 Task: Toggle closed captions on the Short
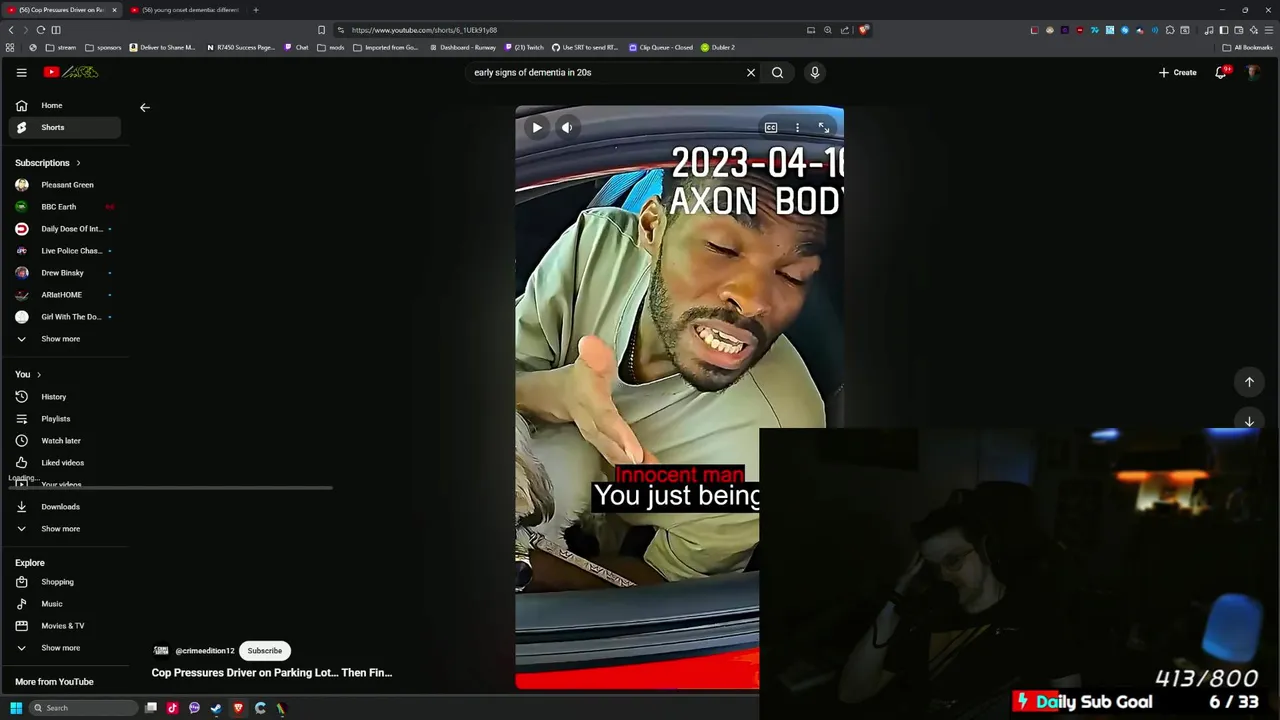pos(771,127)
